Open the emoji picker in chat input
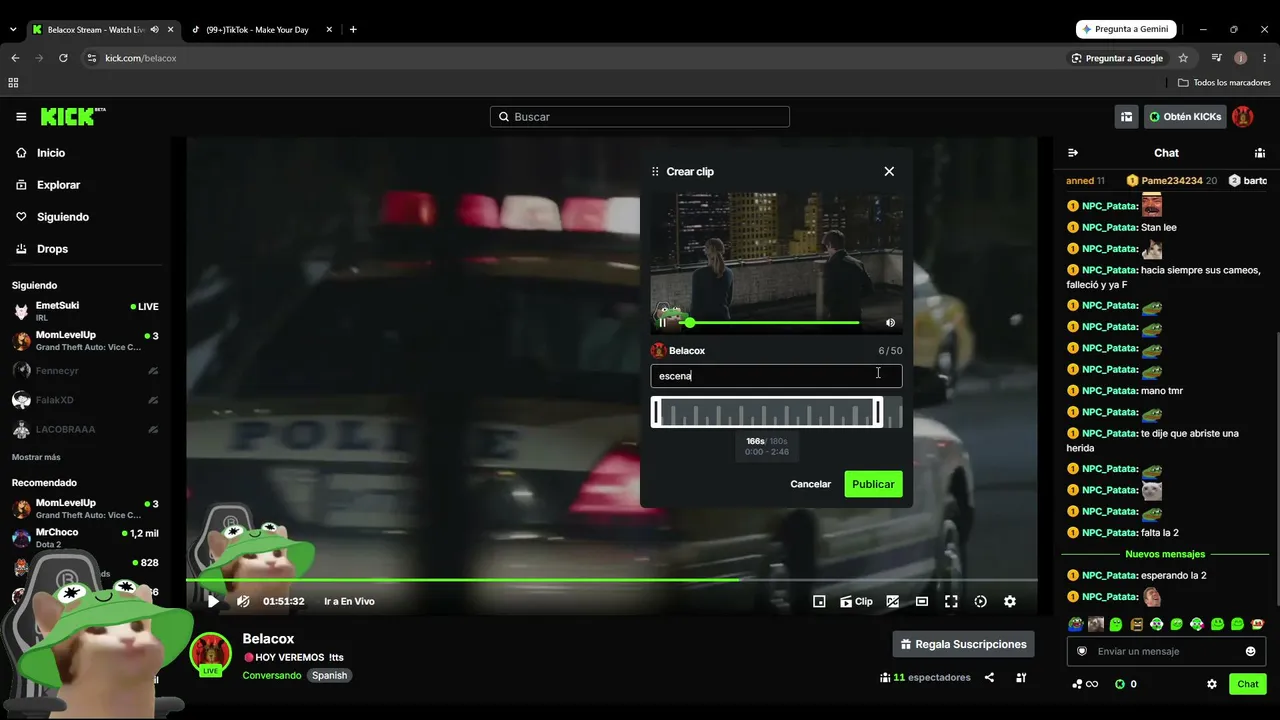The width and height of the screenshot is (1280, 720). (x=1250, y=651)
